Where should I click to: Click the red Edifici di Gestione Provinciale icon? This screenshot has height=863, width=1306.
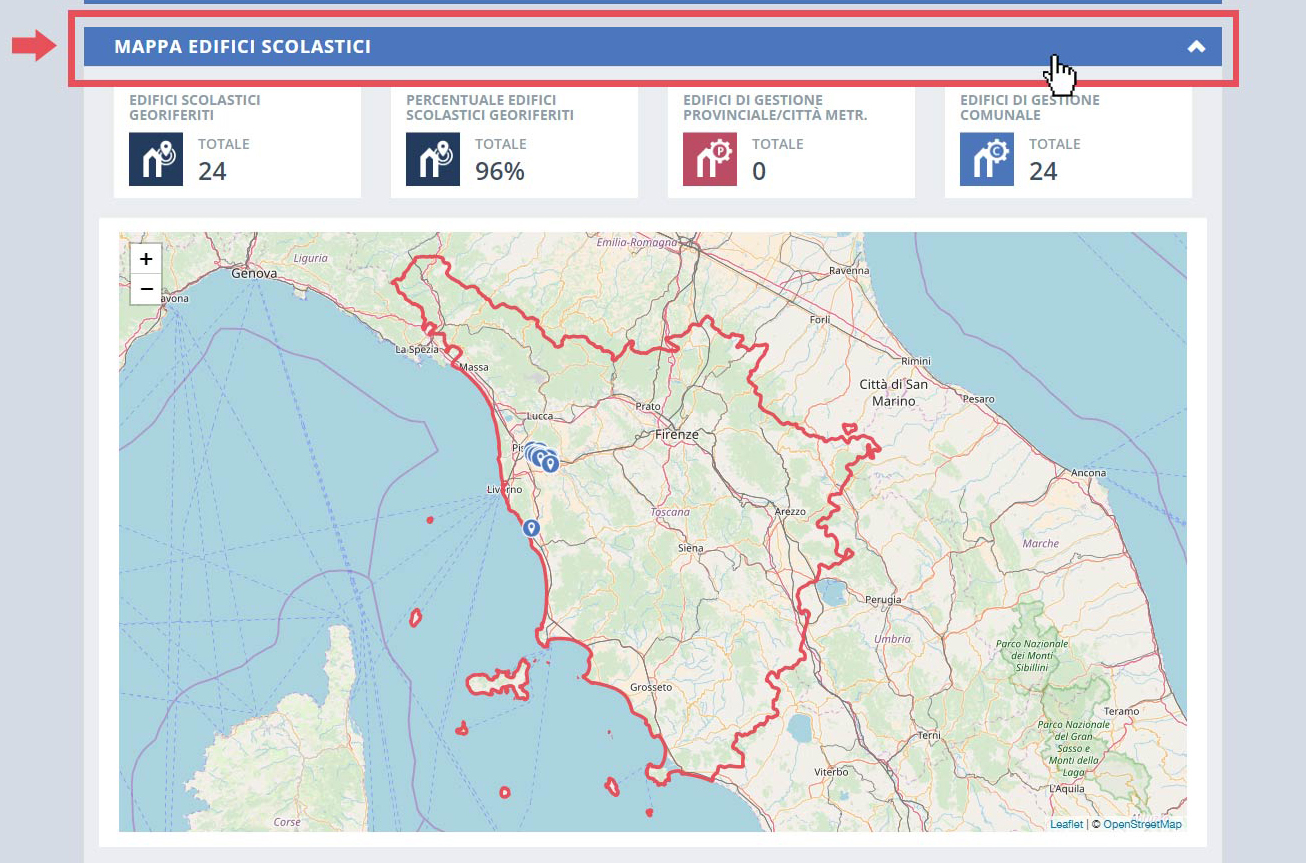(709, 158)
